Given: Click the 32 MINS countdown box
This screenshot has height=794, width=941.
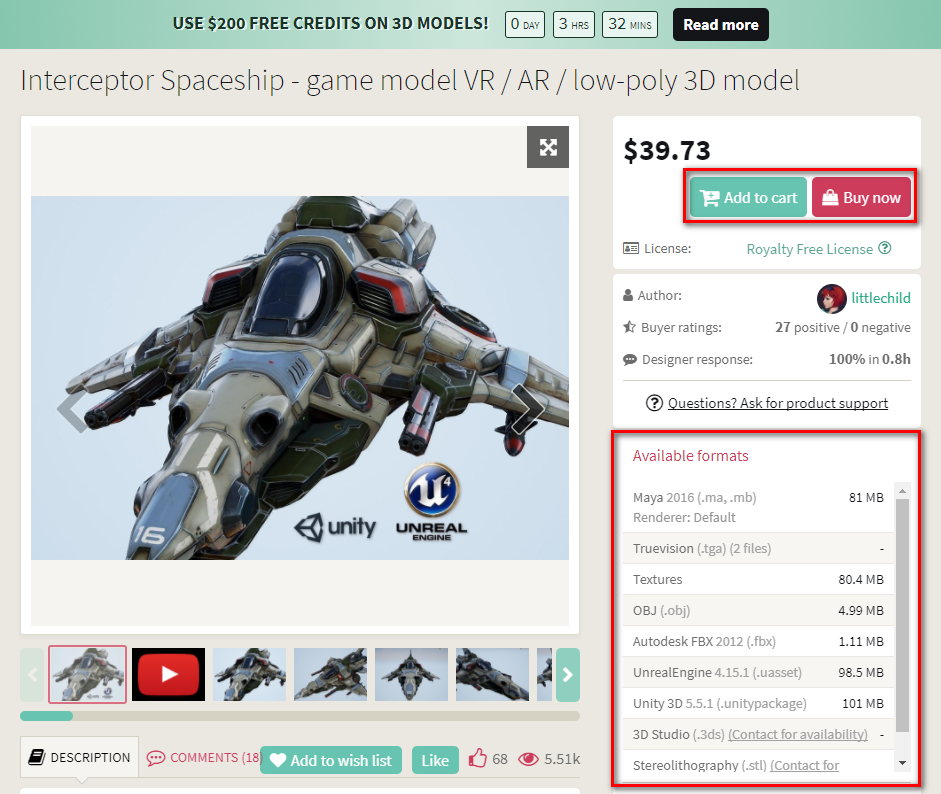Looking at the screenshot, I should (630, 25).
